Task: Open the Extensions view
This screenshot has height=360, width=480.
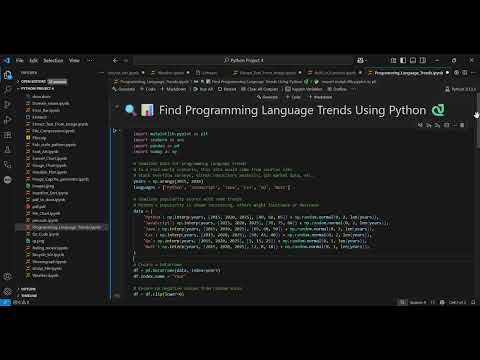Action: (x=8, y=135)
